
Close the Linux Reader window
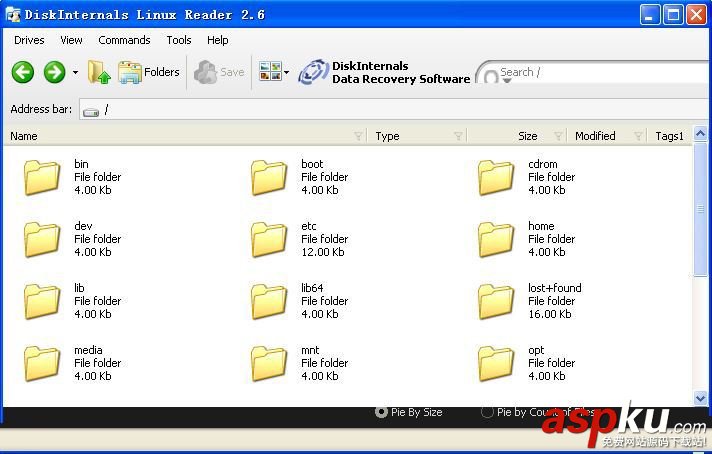pyautogui.click(x=696, y=15)
